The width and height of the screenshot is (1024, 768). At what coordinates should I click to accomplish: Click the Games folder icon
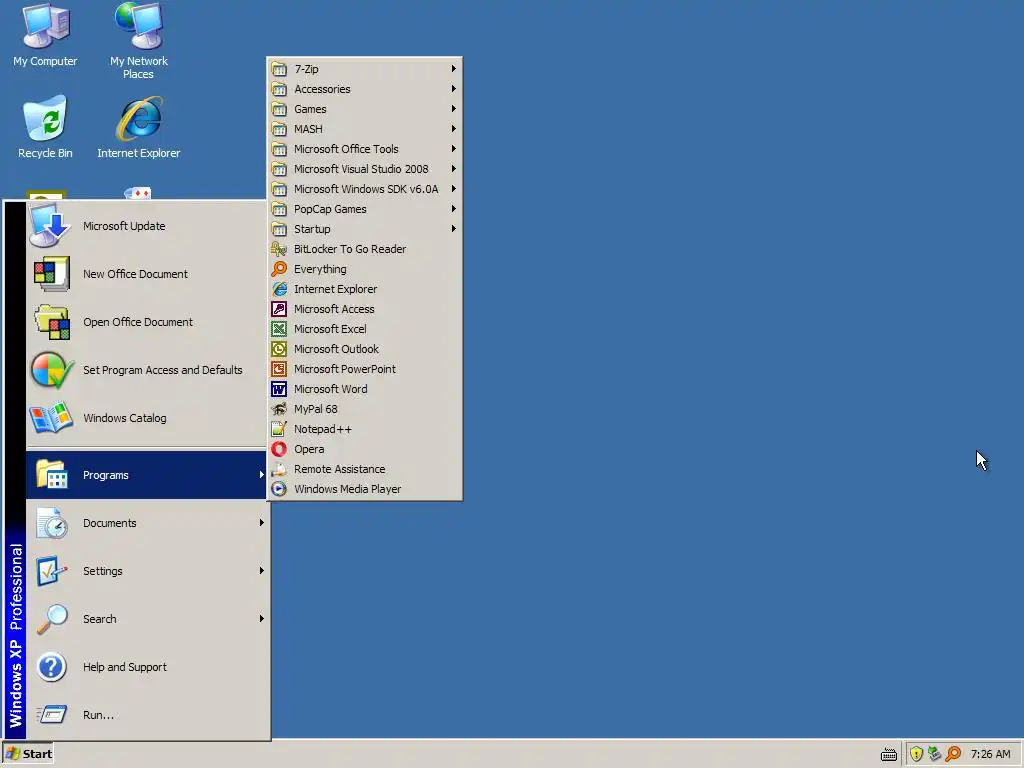(x=279, y=109)
